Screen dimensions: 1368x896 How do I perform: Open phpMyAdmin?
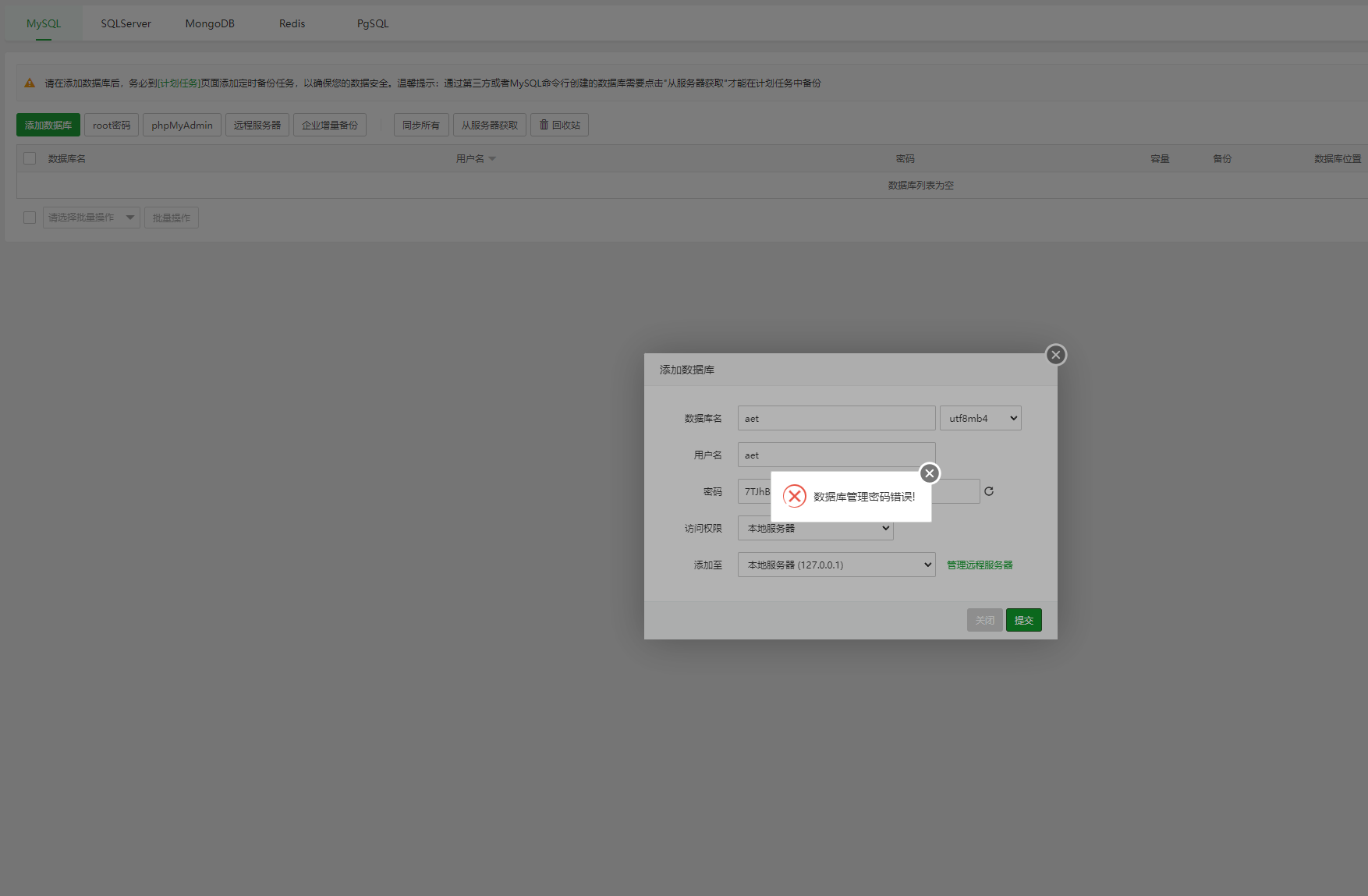pyautogui.click(x=182, y=125)
